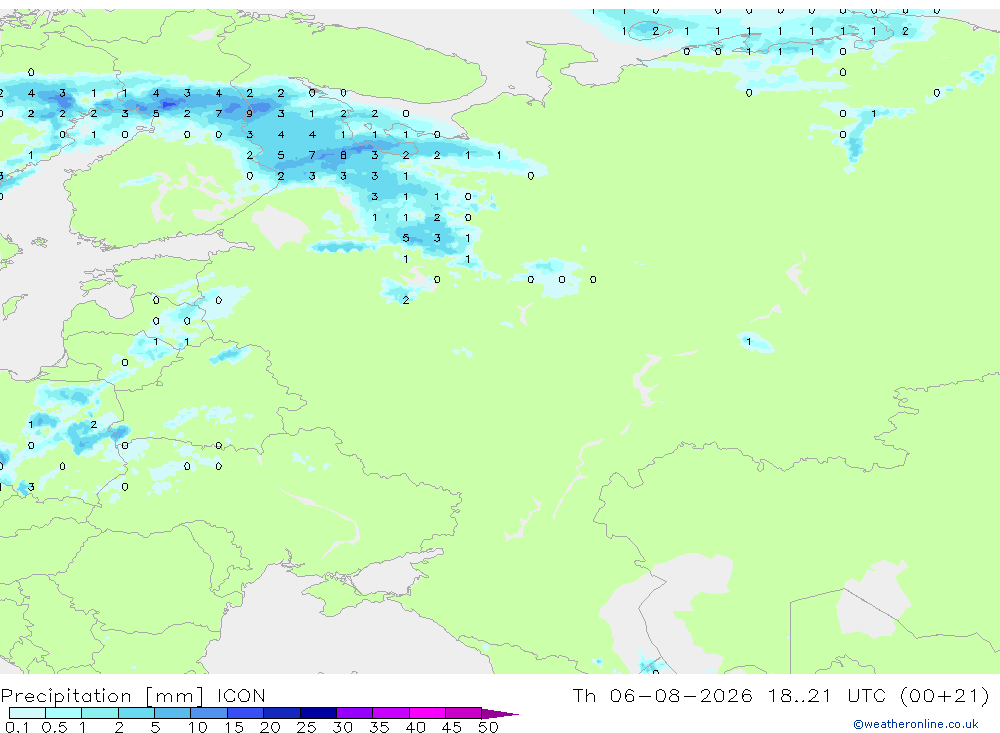Click the '45' legend scale label
The width and height of the screenshot is (1000, 733).
pyautogui.click(x=452, y=727)
